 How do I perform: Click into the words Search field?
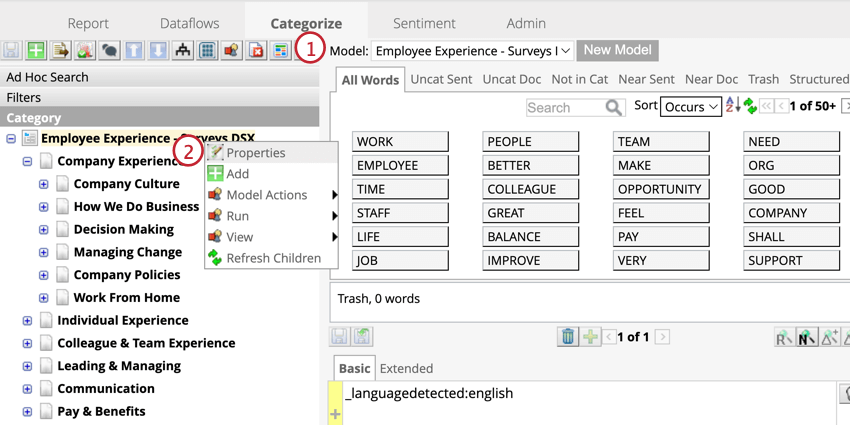(563, 107)
